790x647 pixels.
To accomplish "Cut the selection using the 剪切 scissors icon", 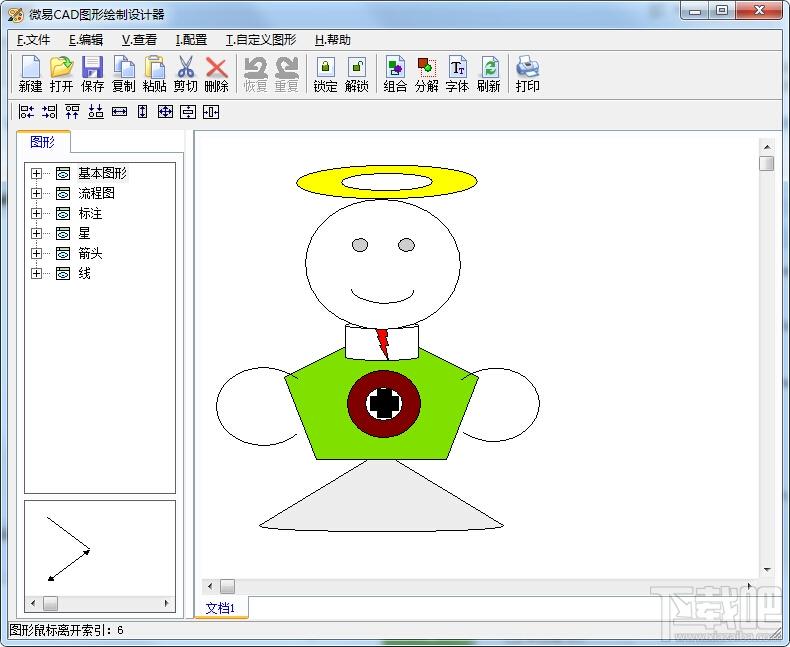I will pos(185,74).
